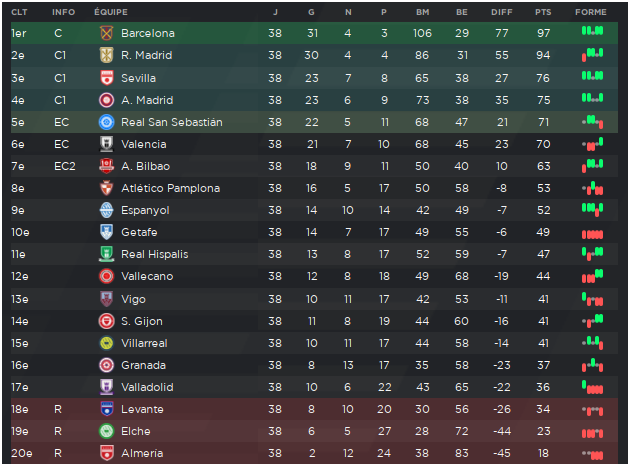Open Real San Sebastián team link
Screen dimensions: 630x466
pos(172,122)
